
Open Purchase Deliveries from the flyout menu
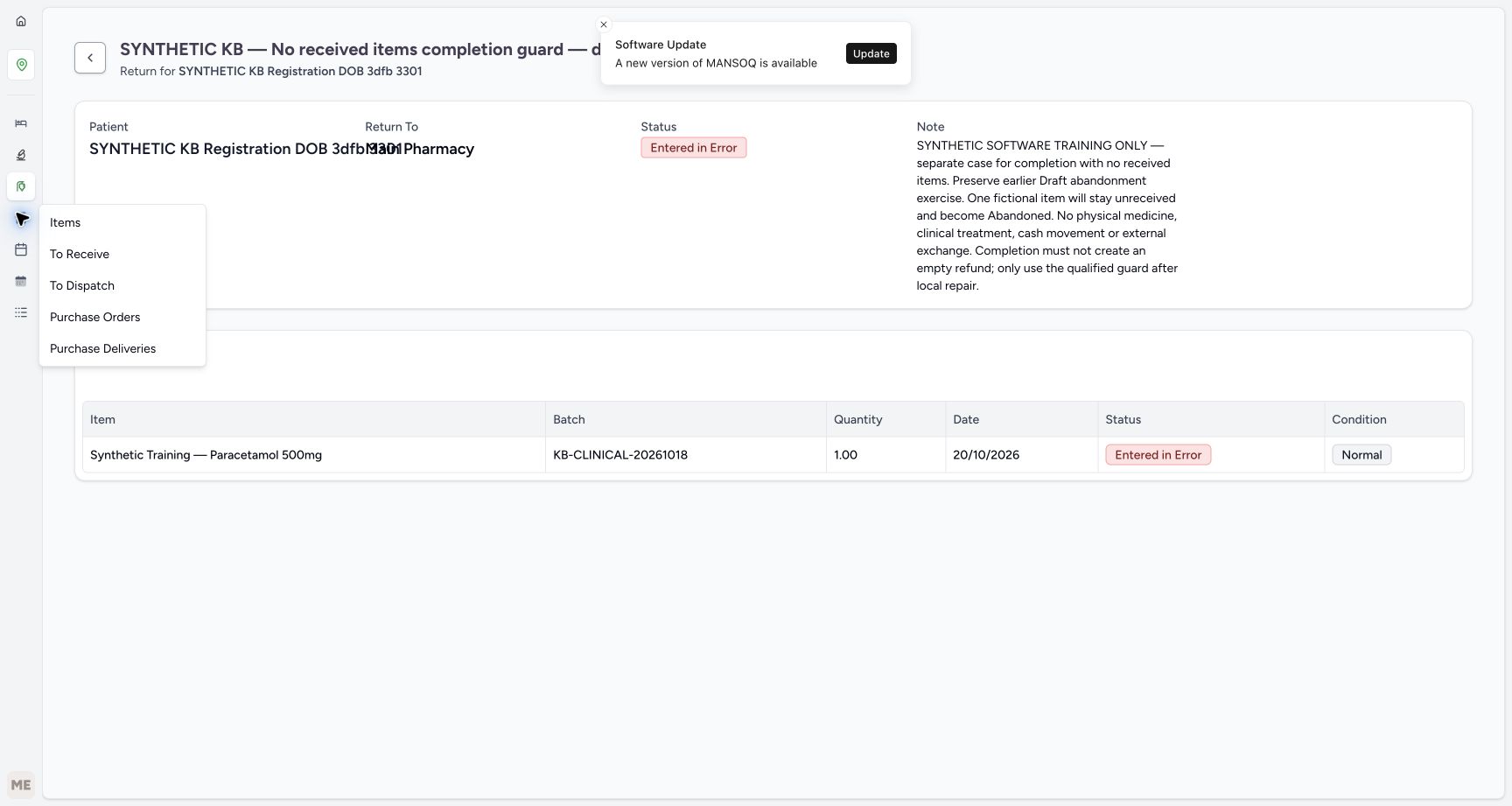pos(122,348)
